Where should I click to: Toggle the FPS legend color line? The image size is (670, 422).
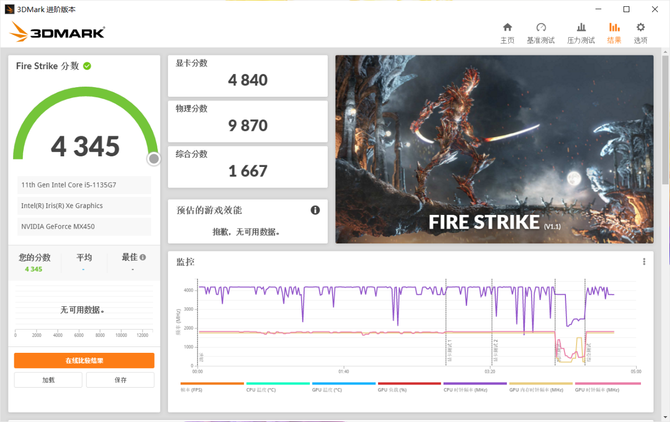point(212,384)
